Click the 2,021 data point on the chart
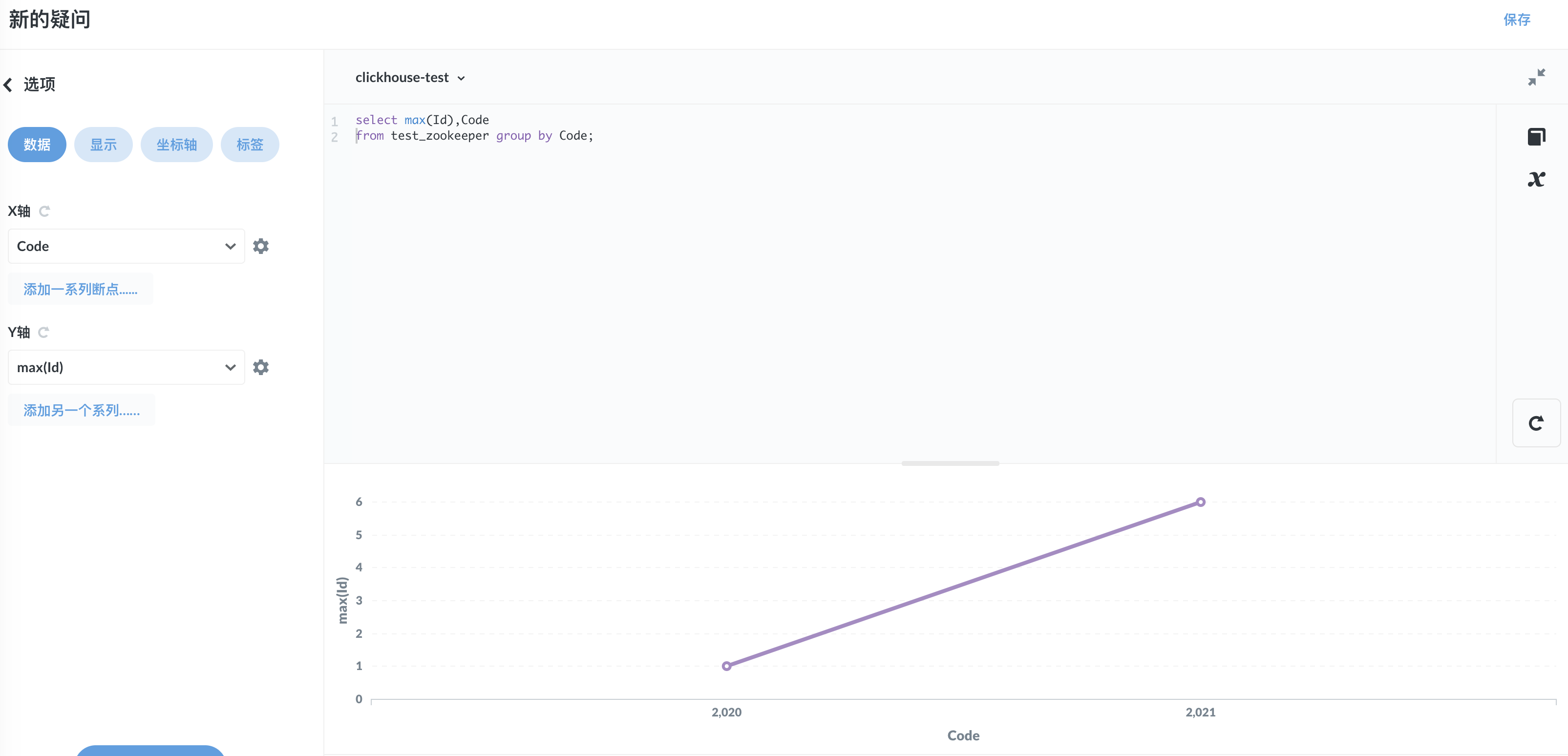 1200,502
